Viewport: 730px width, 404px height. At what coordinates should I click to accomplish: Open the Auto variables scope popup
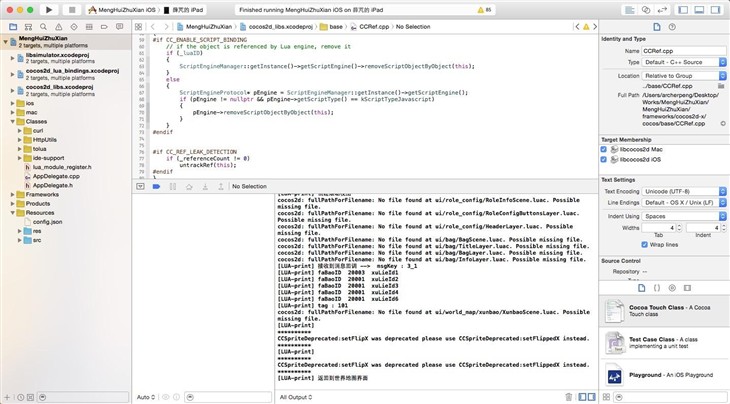[x=146, y=397]
